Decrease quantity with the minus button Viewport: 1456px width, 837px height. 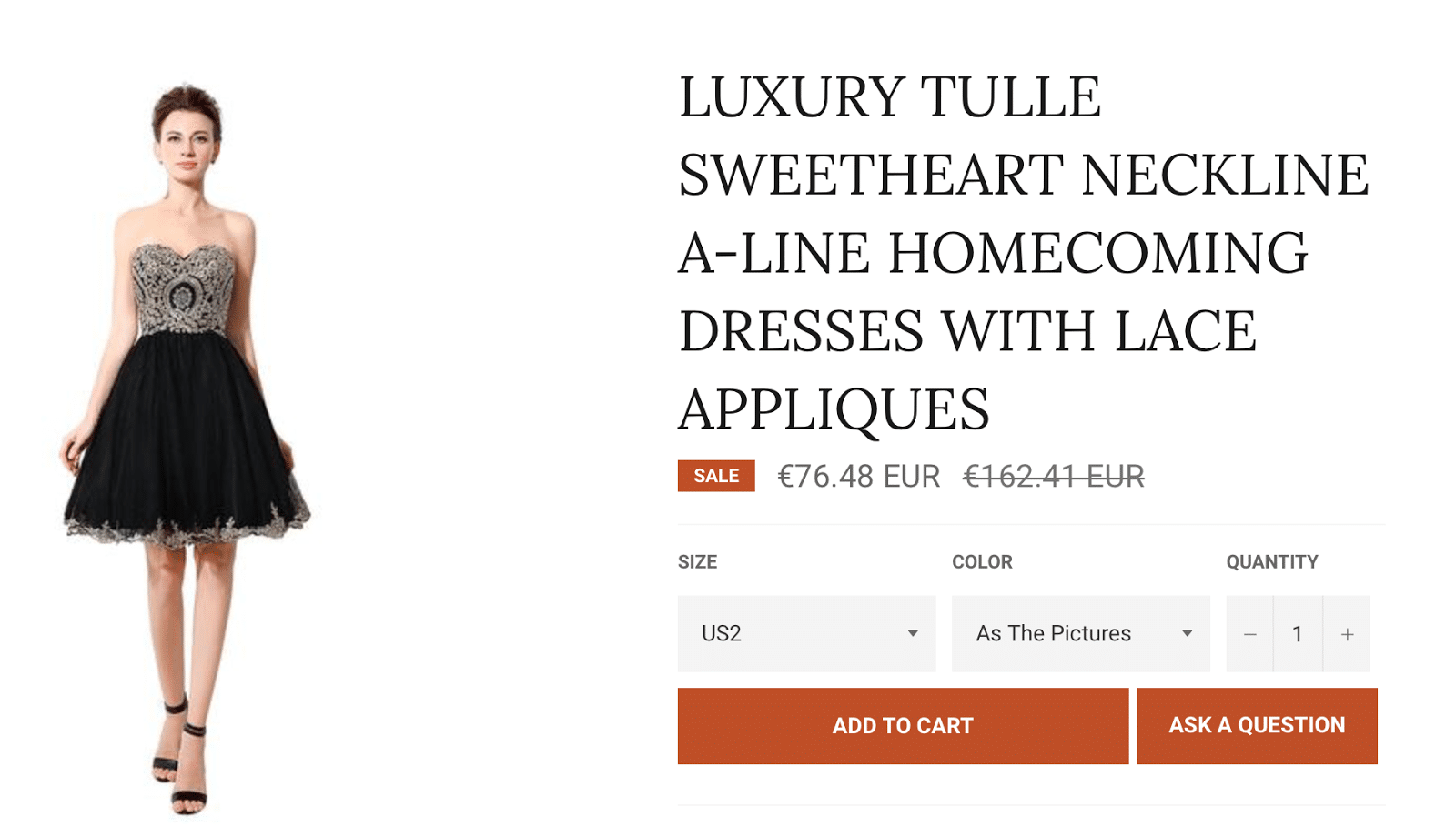tap(1249, 634)
